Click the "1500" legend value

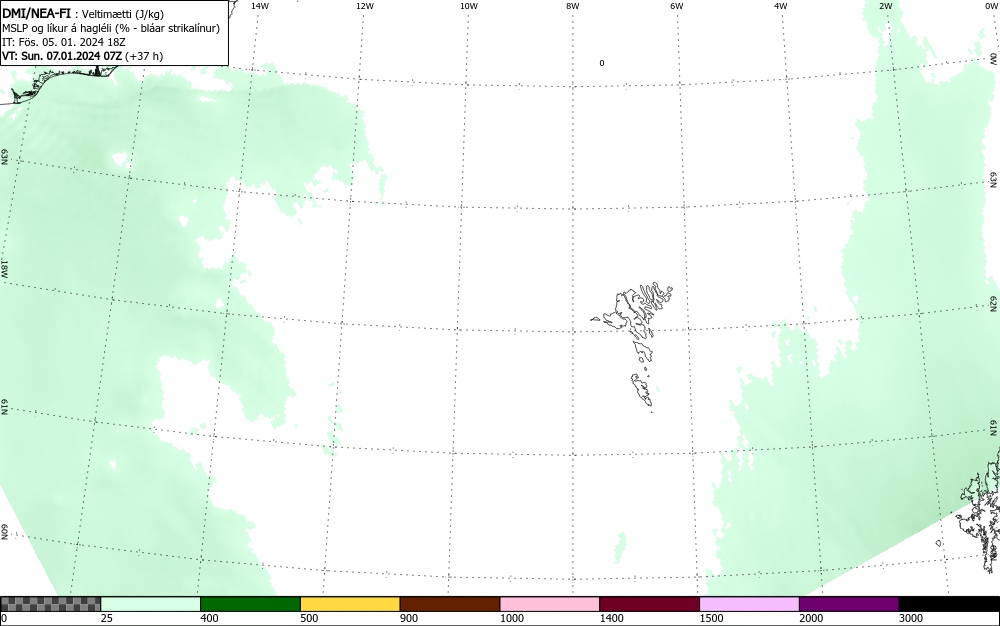(711, 618)
